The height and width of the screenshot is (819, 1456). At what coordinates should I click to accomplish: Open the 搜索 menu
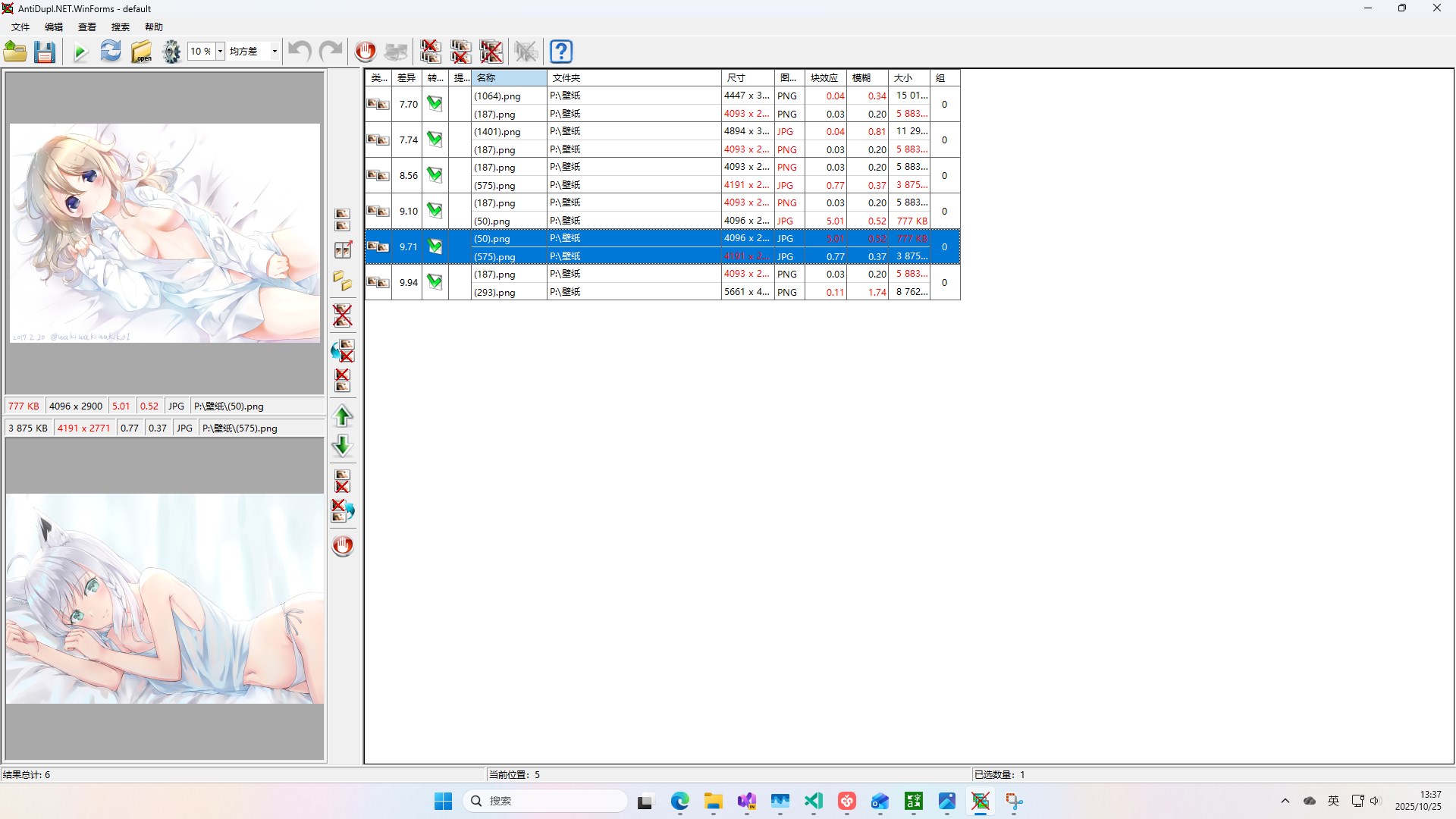(x=121, y=27)
